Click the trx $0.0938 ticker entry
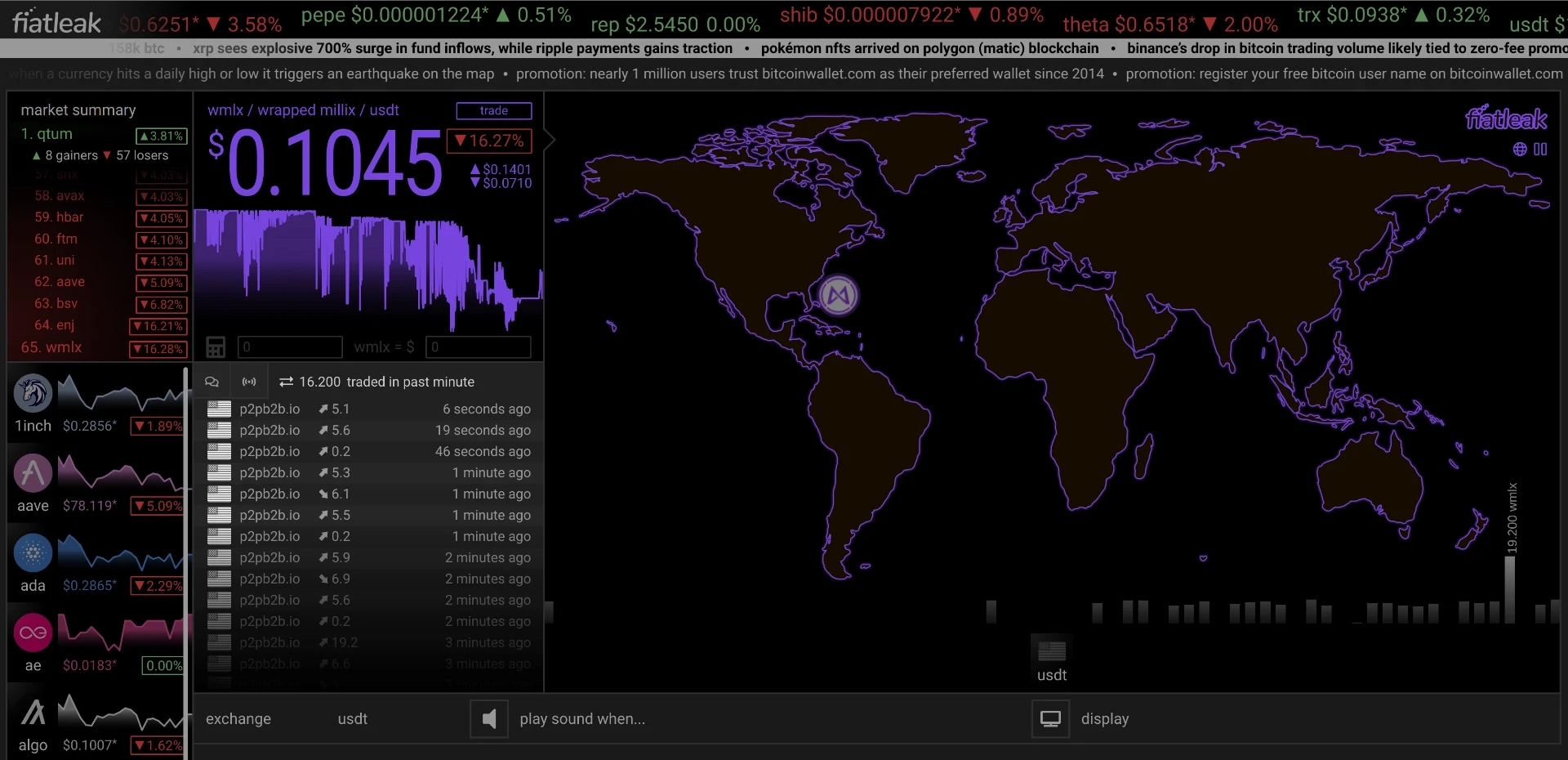Viewport: 1568px width, 760px height. click(1394, 15)
